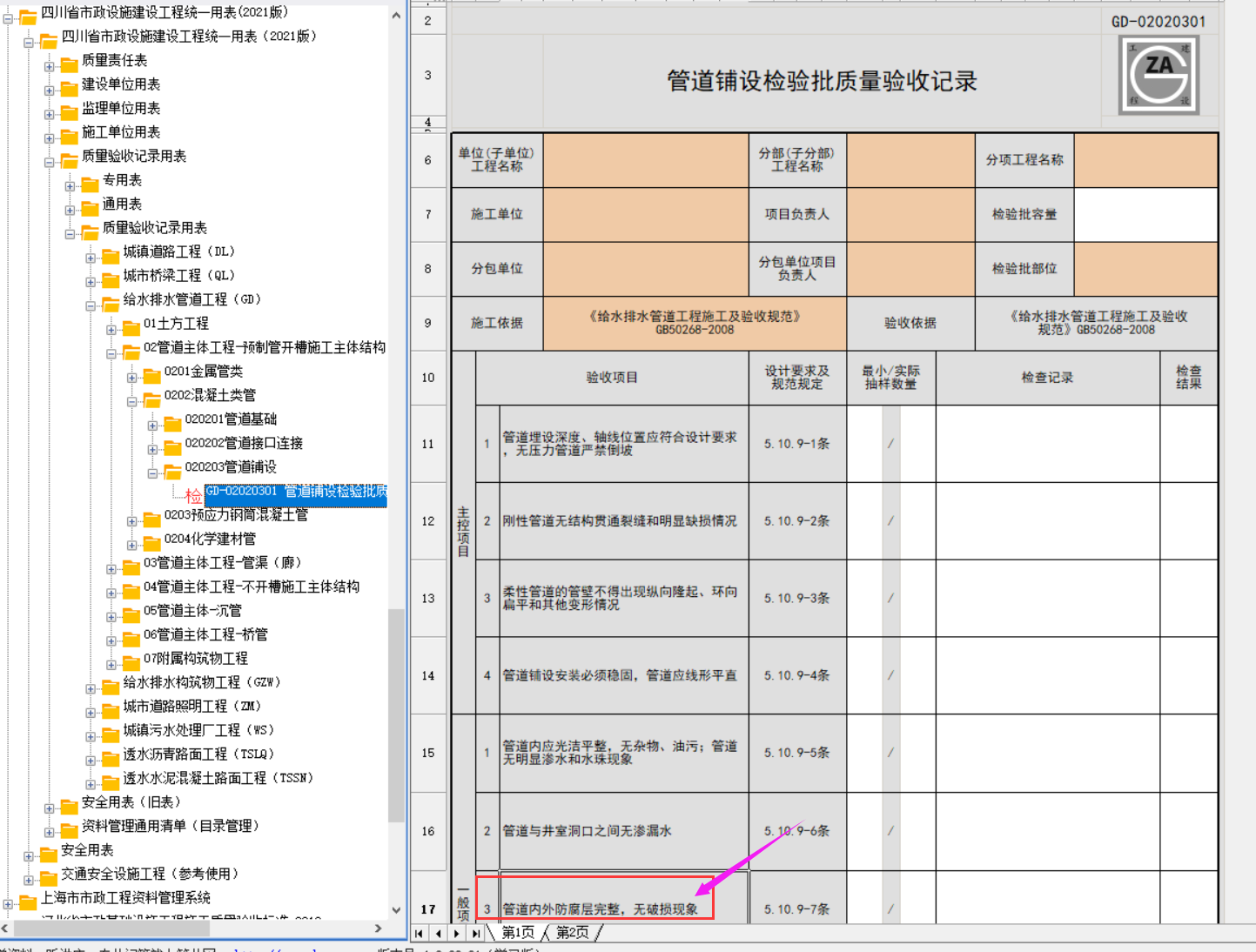This screenshot has height=952, width=1256.
Task: Switch to the 第1页 sheet tab
Action: pos(518,933)
